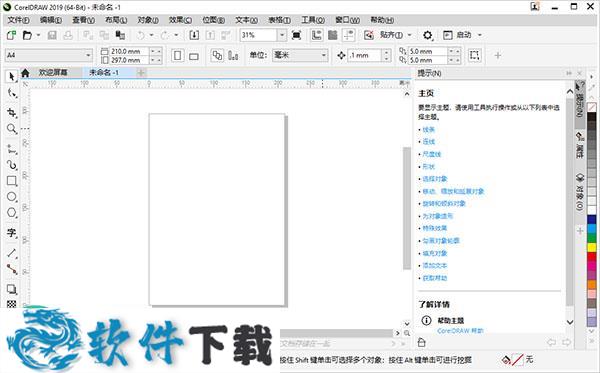
Task: Go to the Welcome Screen via the home icon
Action: [25, 73]
